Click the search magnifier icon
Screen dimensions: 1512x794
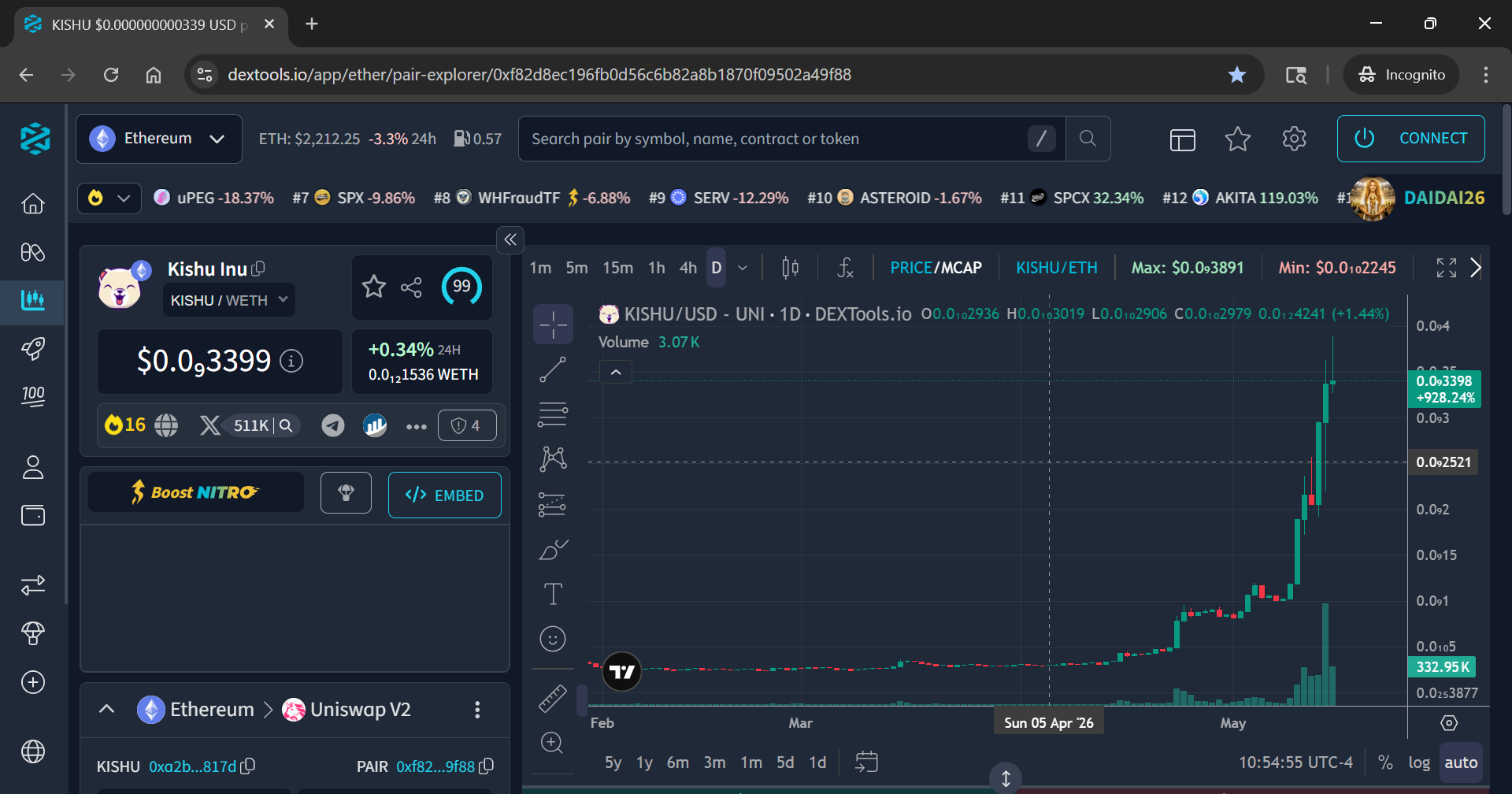pos(1088,139)
